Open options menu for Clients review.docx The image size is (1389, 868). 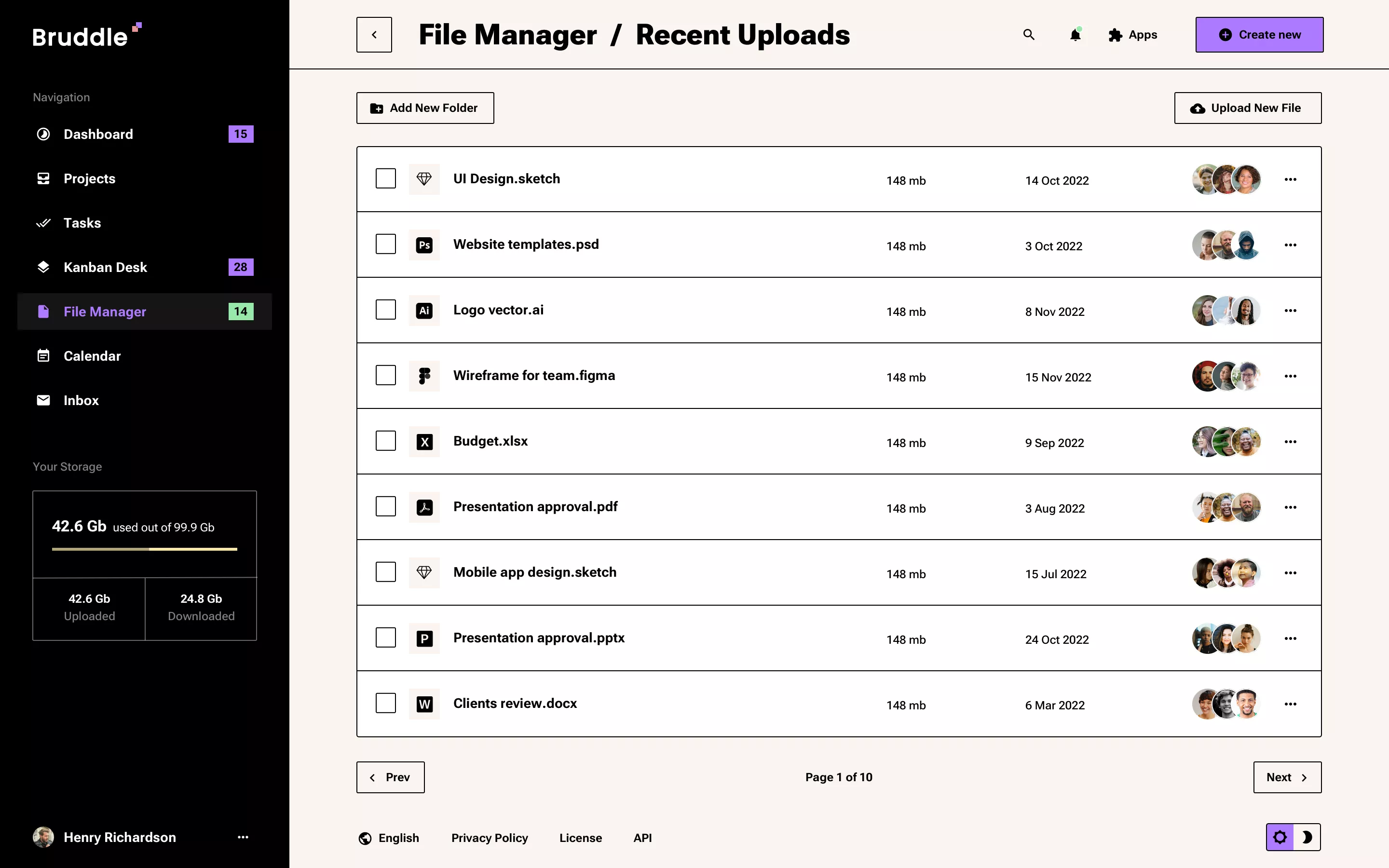coord(1290,704)
